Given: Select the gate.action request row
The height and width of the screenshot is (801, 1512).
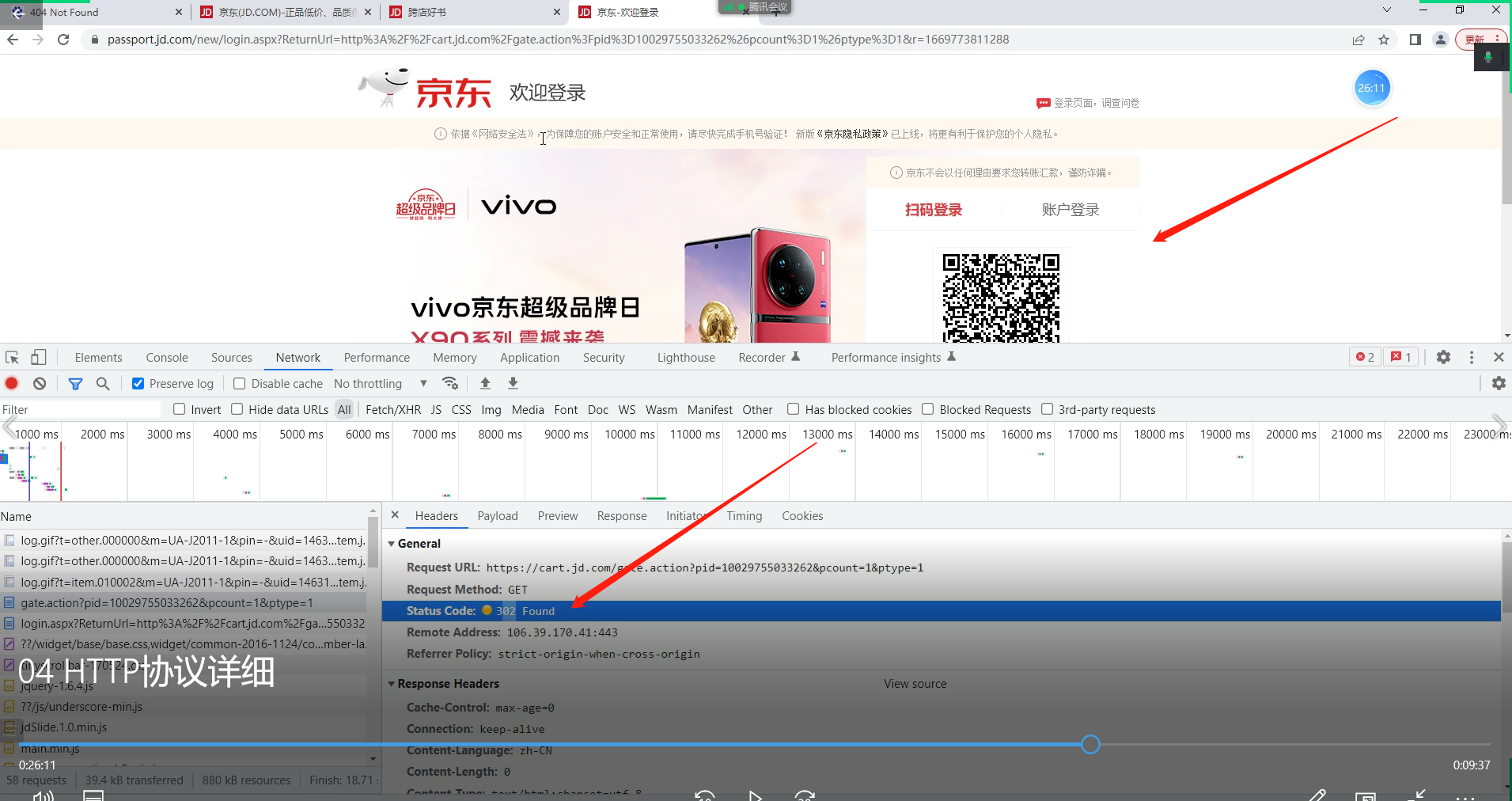Looking at the screenshot, I should pos(184,603).
